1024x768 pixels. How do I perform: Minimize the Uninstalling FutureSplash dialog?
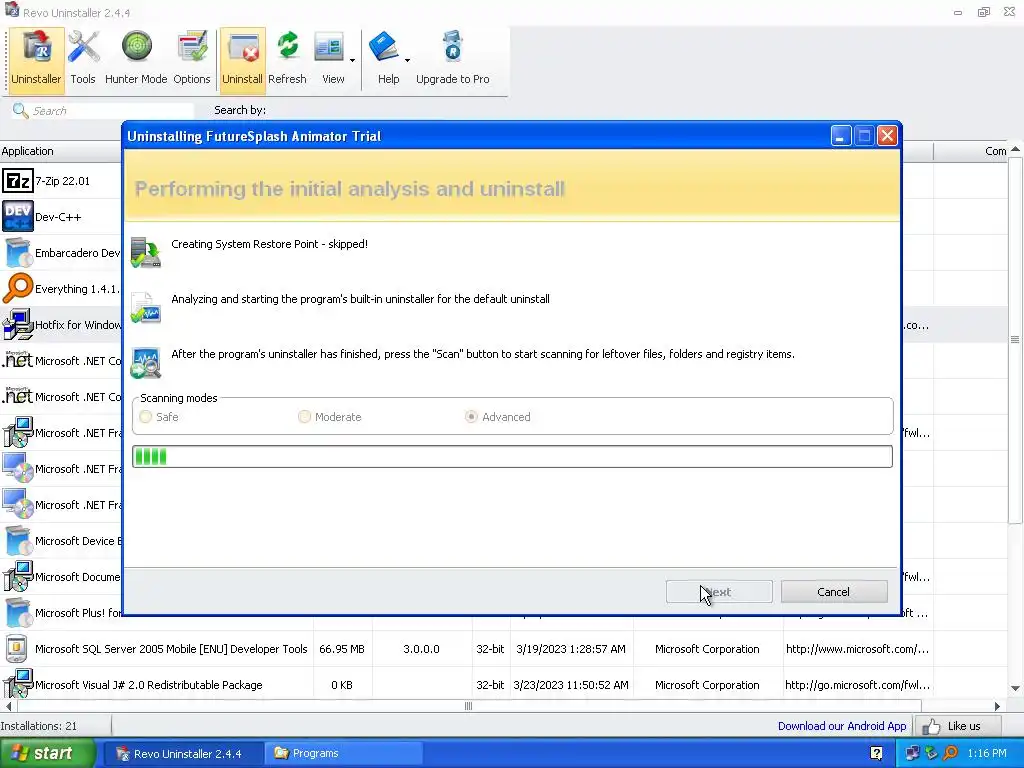pos(840,136)
